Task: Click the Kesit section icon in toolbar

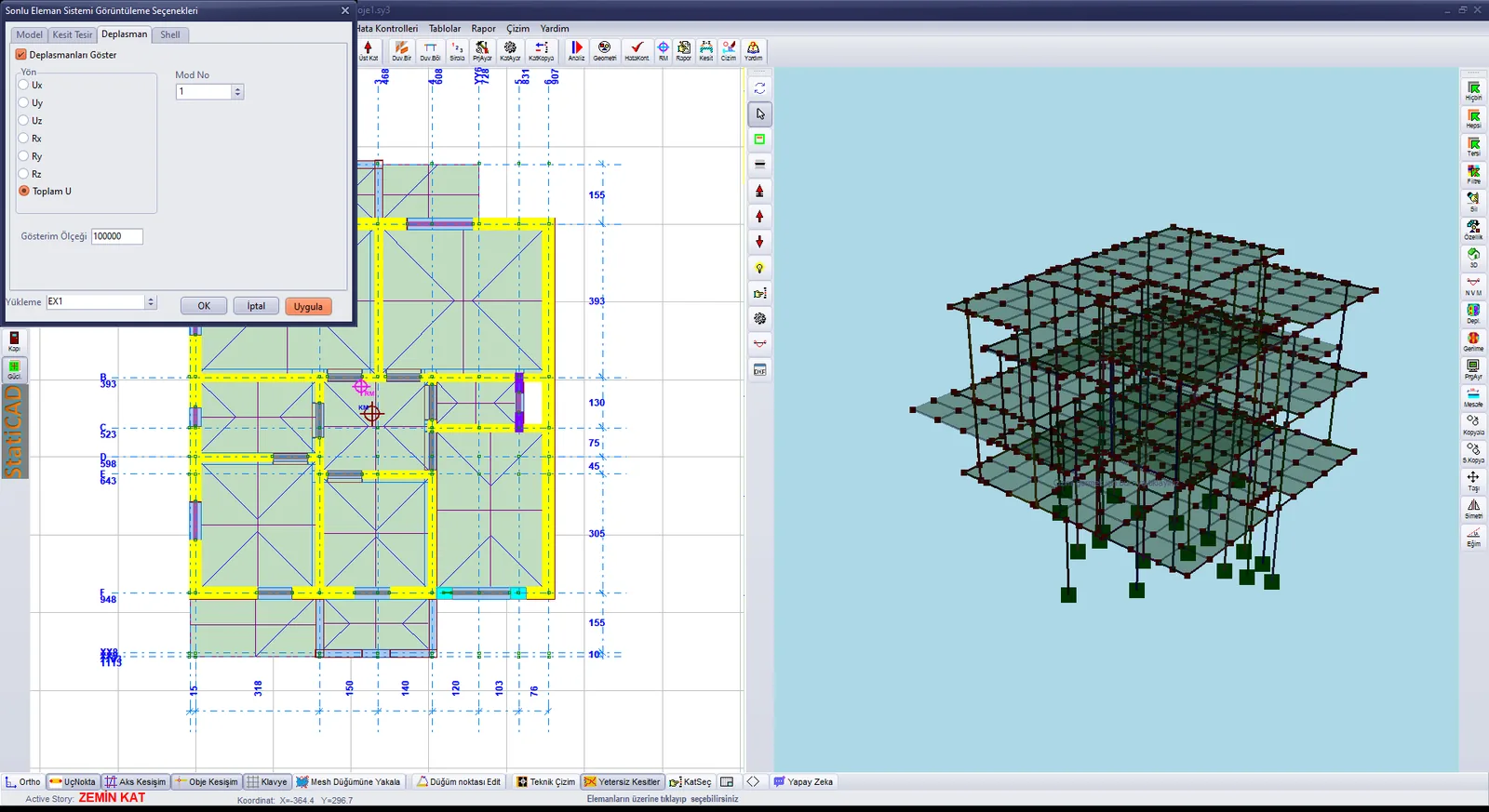Action: [706, 50]
